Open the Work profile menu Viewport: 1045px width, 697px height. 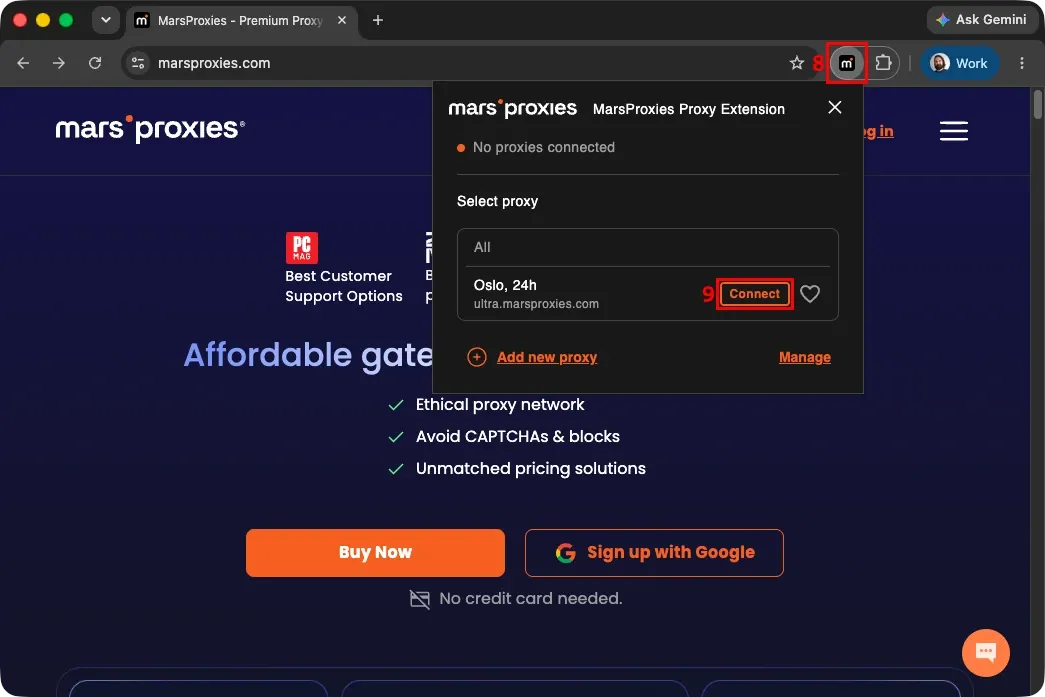pyautogui.click(x=959, y=63)
